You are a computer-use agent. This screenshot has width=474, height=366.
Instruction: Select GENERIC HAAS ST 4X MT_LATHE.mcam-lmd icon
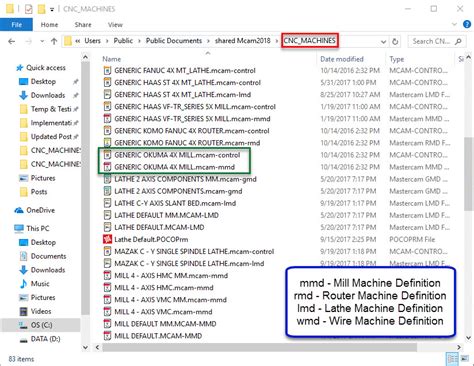pyautogui.click(x=107, y=95)
